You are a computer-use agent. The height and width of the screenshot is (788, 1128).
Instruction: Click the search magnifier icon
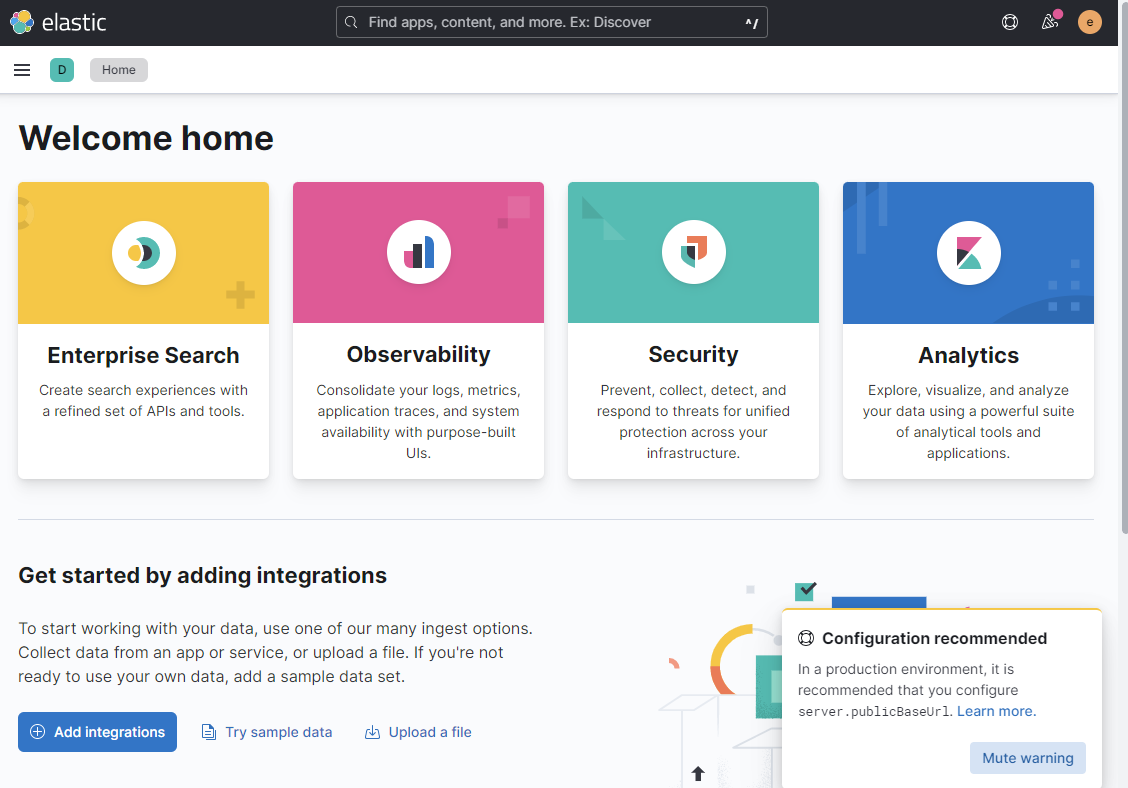351,22
